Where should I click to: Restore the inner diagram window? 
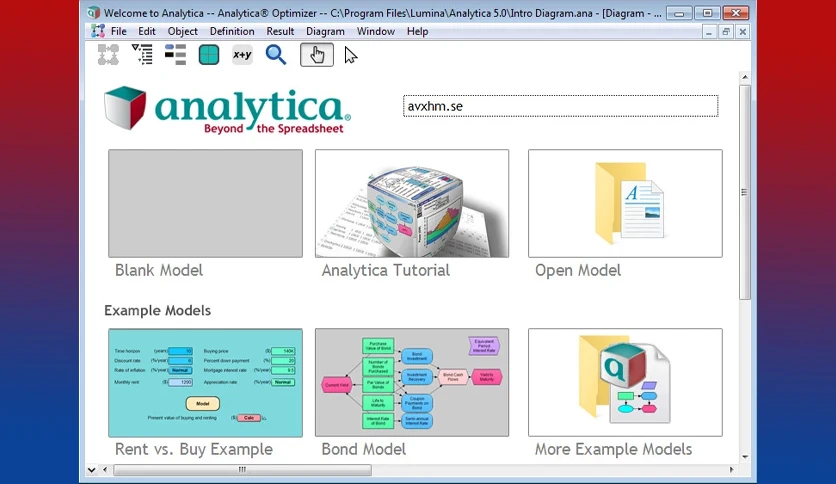point(726,32)
